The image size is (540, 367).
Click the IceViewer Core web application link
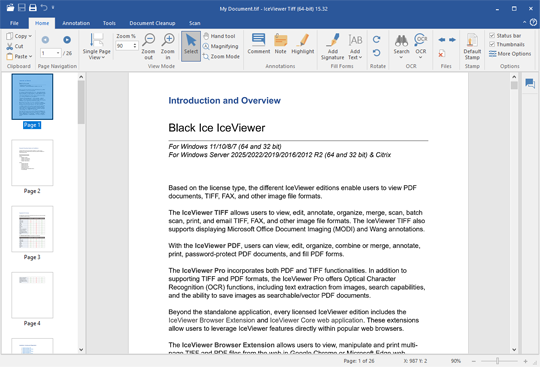[316, 320]
